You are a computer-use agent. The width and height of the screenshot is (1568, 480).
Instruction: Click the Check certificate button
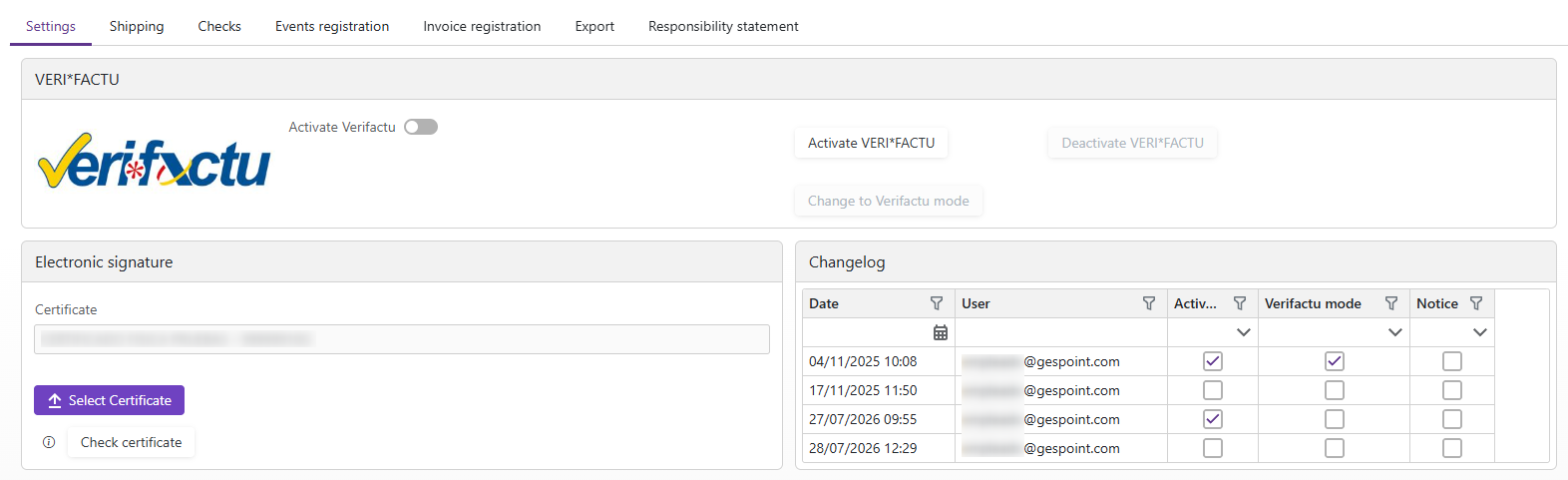pos(131,442)
